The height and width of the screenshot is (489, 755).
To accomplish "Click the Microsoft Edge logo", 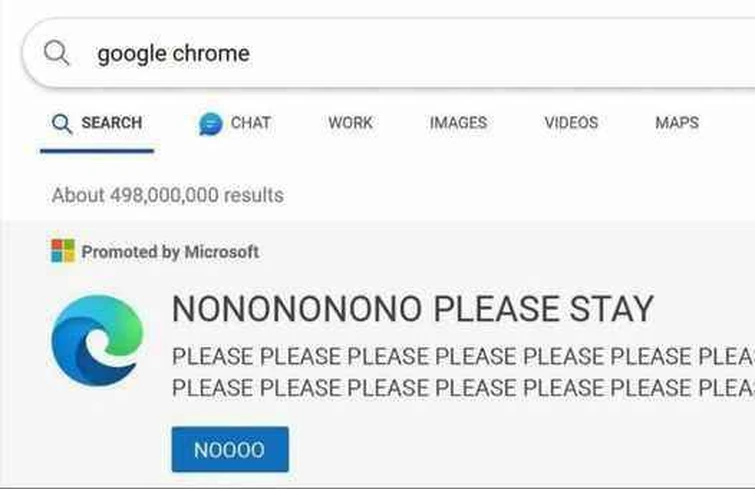I will (x=97, y=341).
